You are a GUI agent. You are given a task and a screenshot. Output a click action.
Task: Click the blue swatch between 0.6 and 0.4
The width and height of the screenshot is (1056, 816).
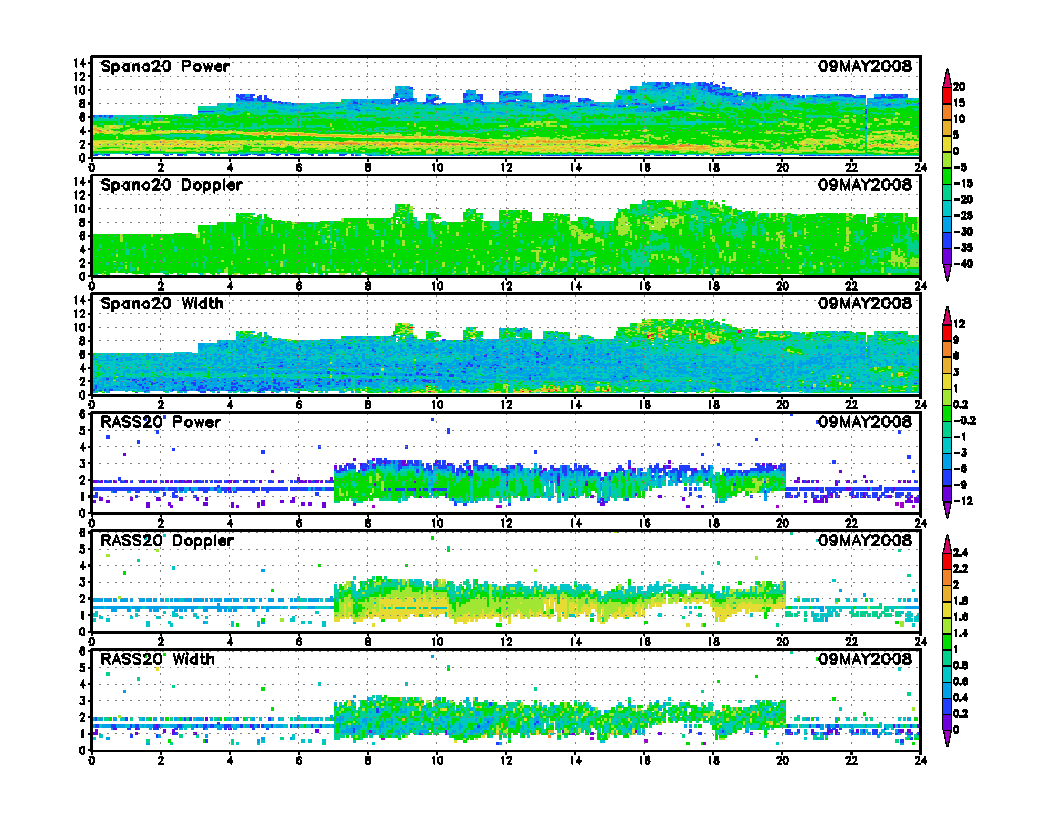pyautogui.click(x=947, y=690)
